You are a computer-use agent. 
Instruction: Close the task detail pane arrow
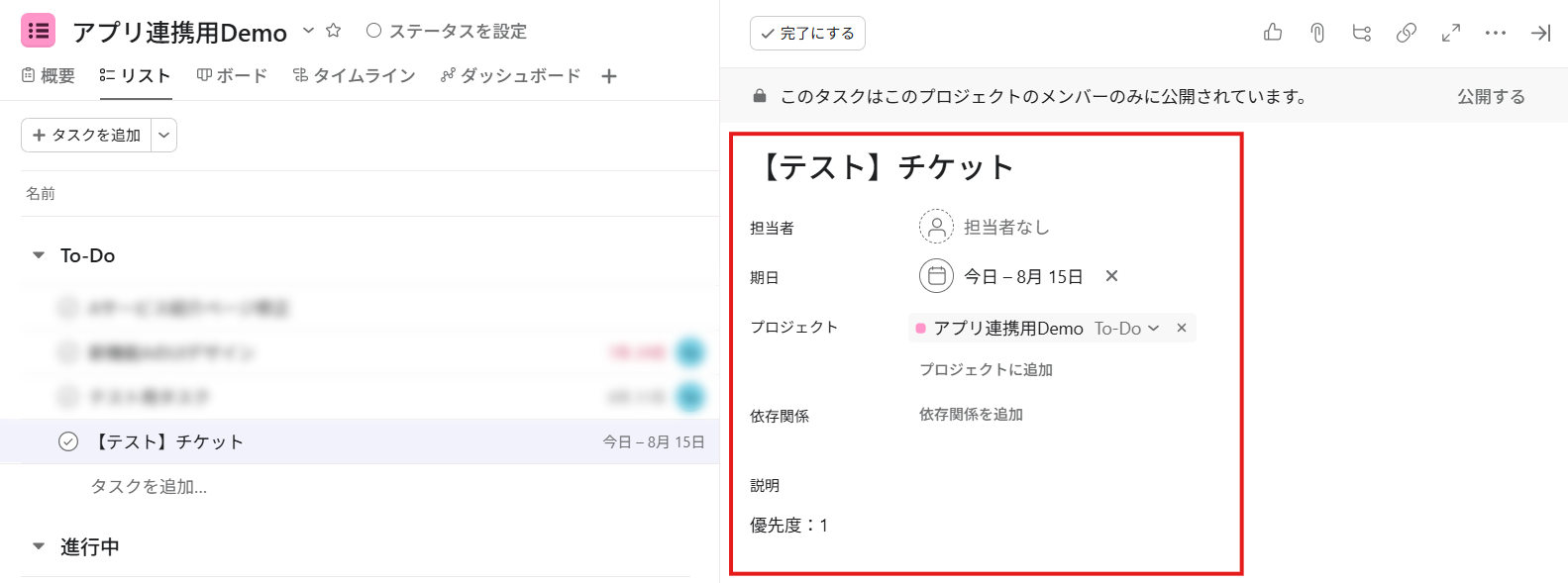tap(1540, 33)
